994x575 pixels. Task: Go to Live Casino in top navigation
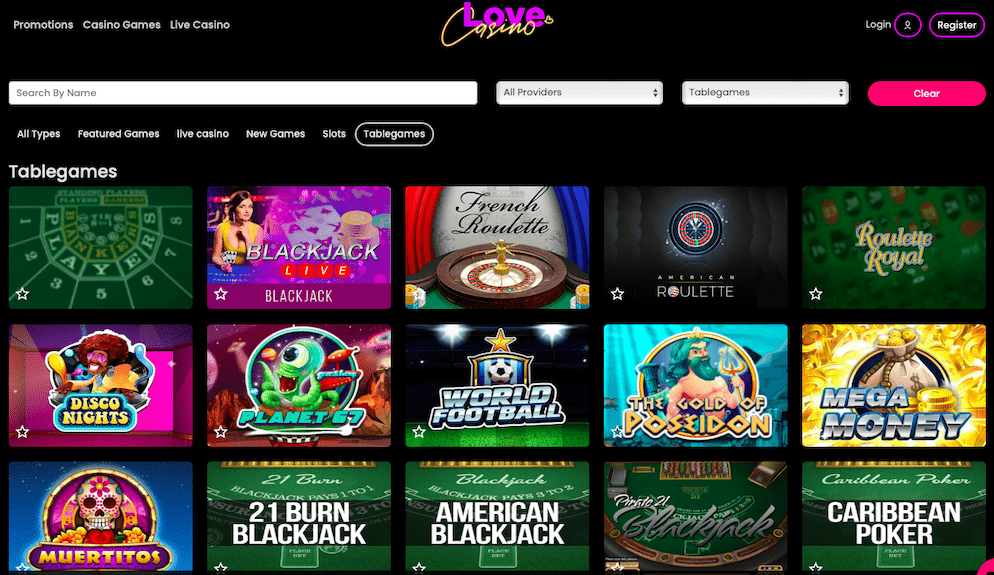[x=200, y=25]
